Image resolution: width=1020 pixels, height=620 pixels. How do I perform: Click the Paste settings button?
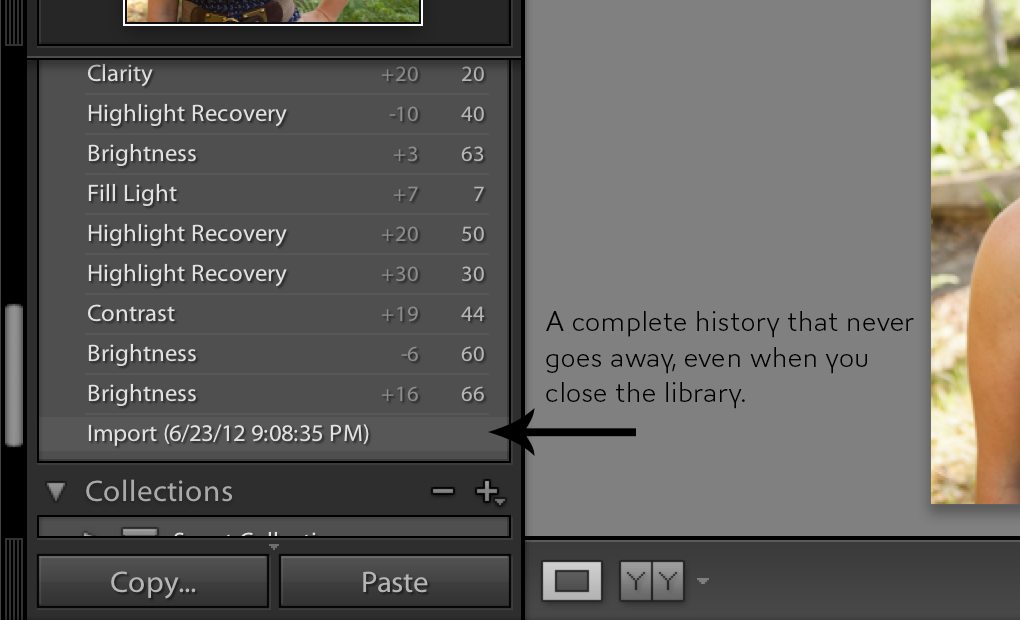coord(395,582)
